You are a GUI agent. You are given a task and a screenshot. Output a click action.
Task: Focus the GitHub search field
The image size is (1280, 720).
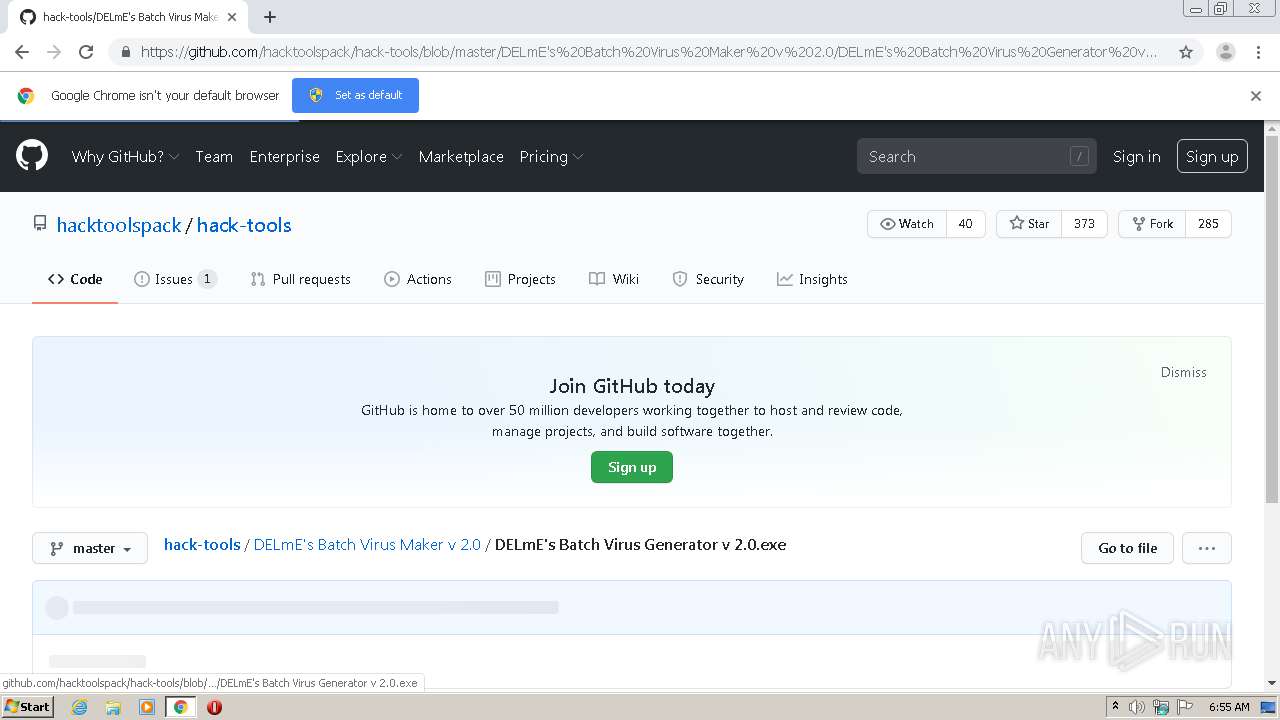[x=976, y=156]
